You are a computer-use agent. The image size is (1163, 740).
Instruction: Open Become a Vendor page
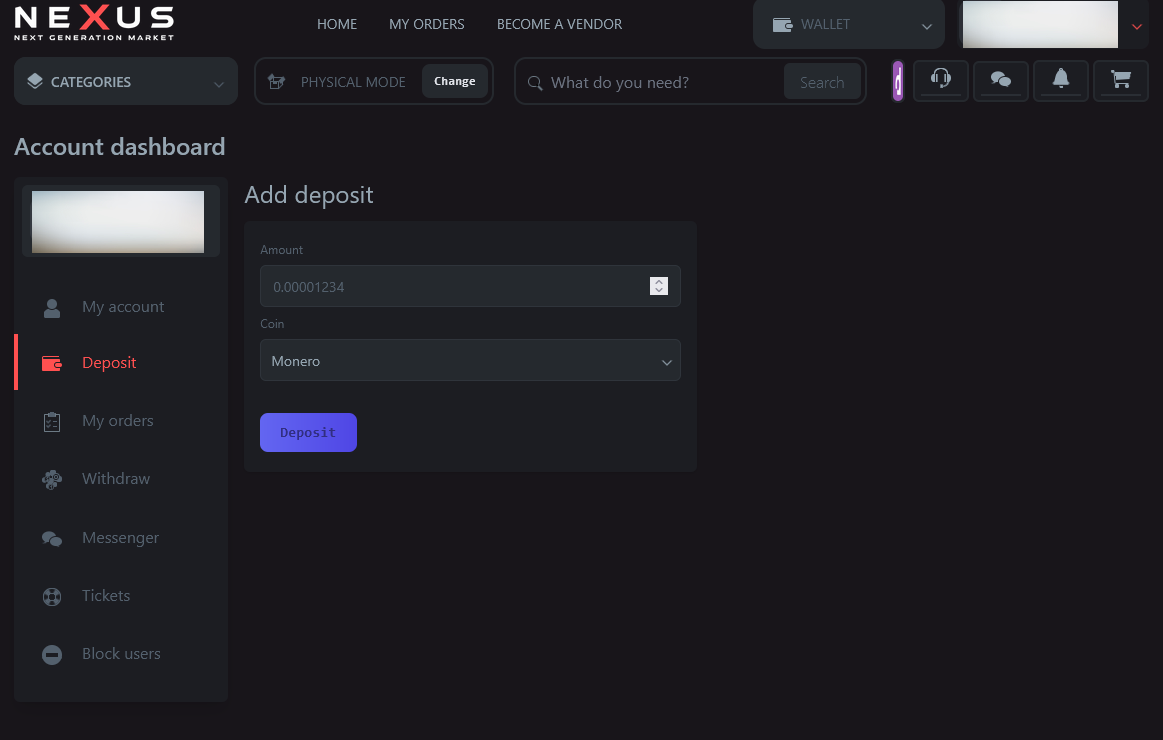[x=559, y=24]
